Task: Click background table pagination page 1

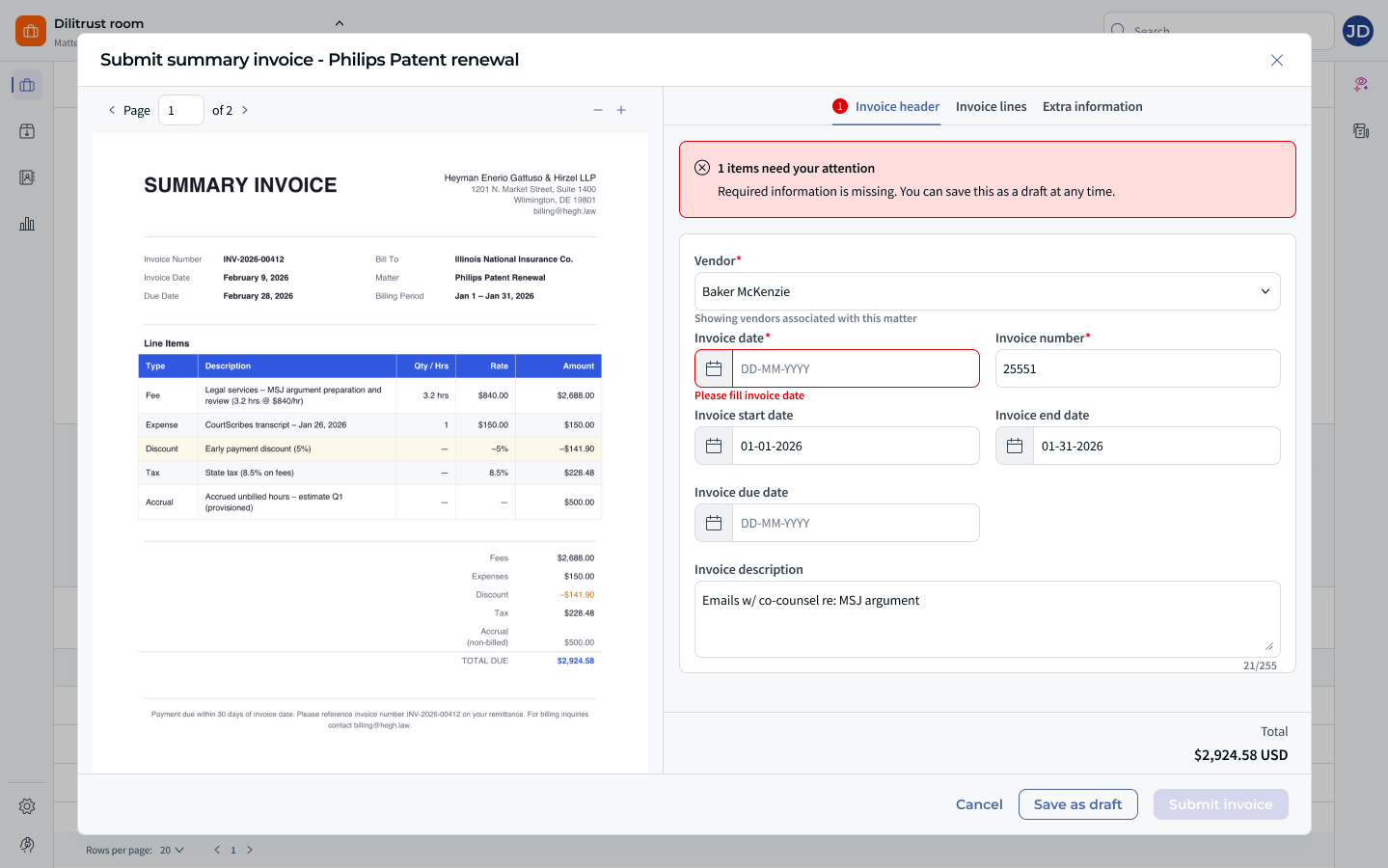Action: click(233, 850)
